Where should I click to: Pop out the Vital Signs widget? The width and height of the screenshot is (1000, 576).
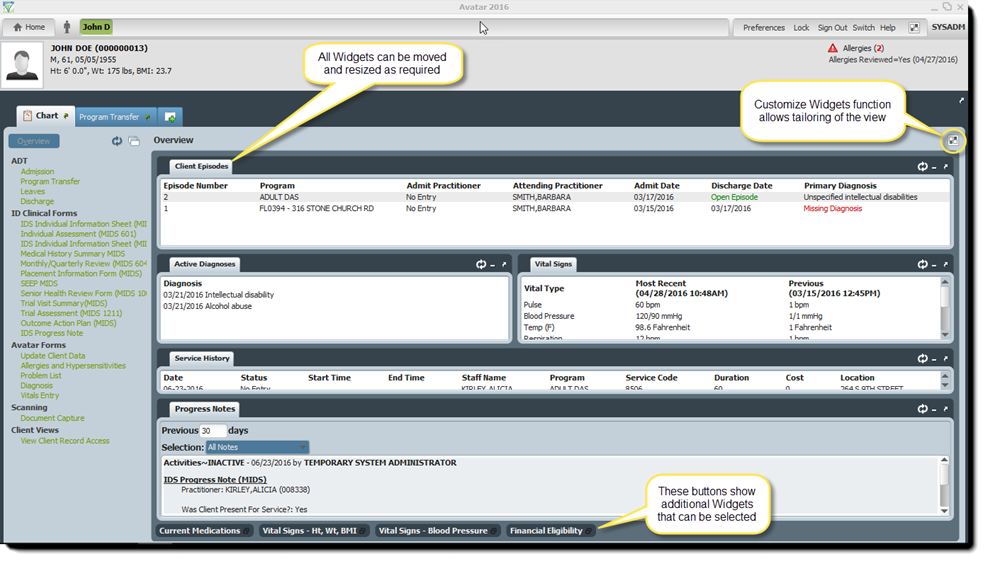click(946, 264)
